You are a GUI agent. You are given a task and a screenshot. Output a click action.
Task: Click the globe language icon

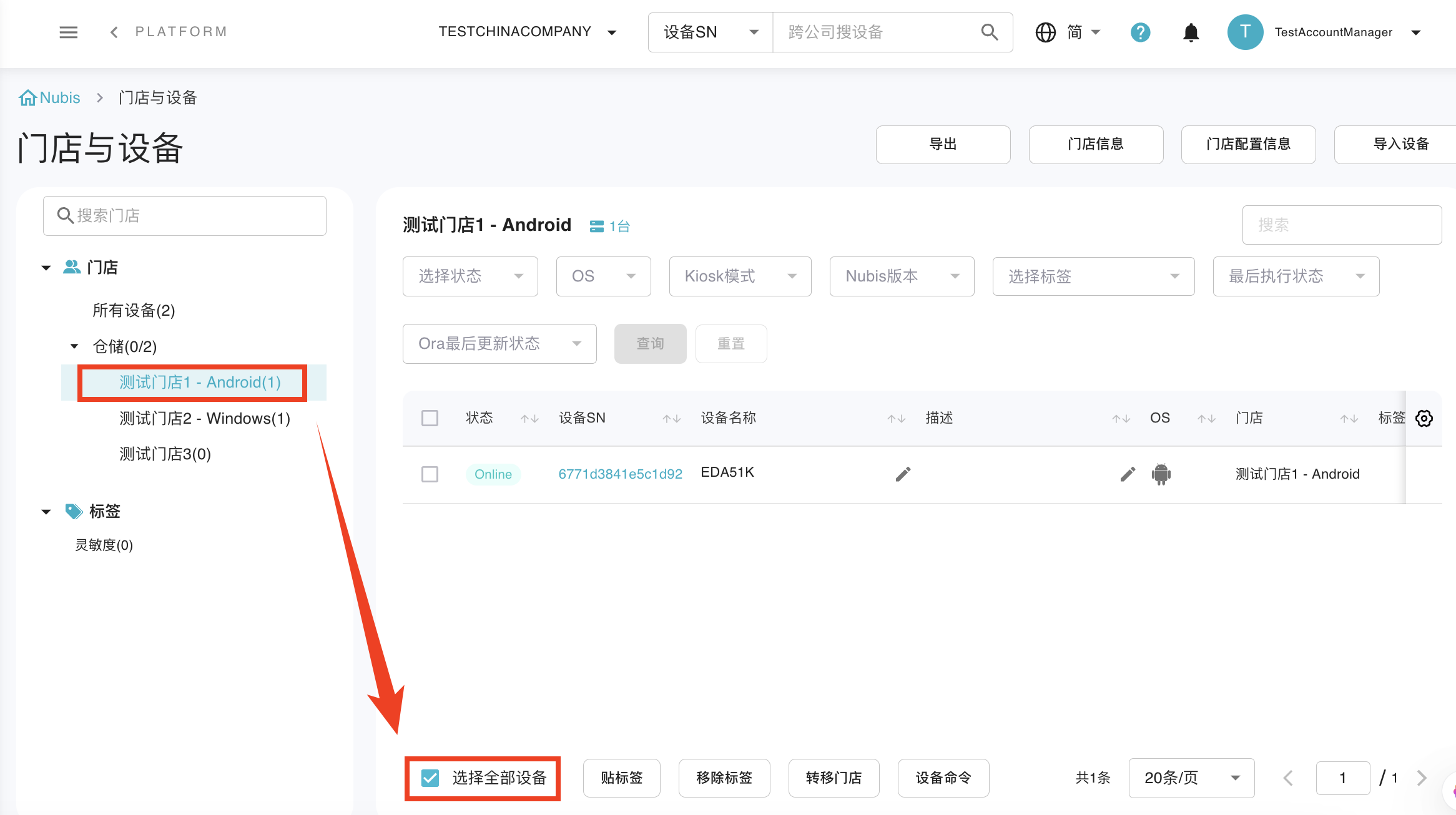click(x=1046, y=32)
